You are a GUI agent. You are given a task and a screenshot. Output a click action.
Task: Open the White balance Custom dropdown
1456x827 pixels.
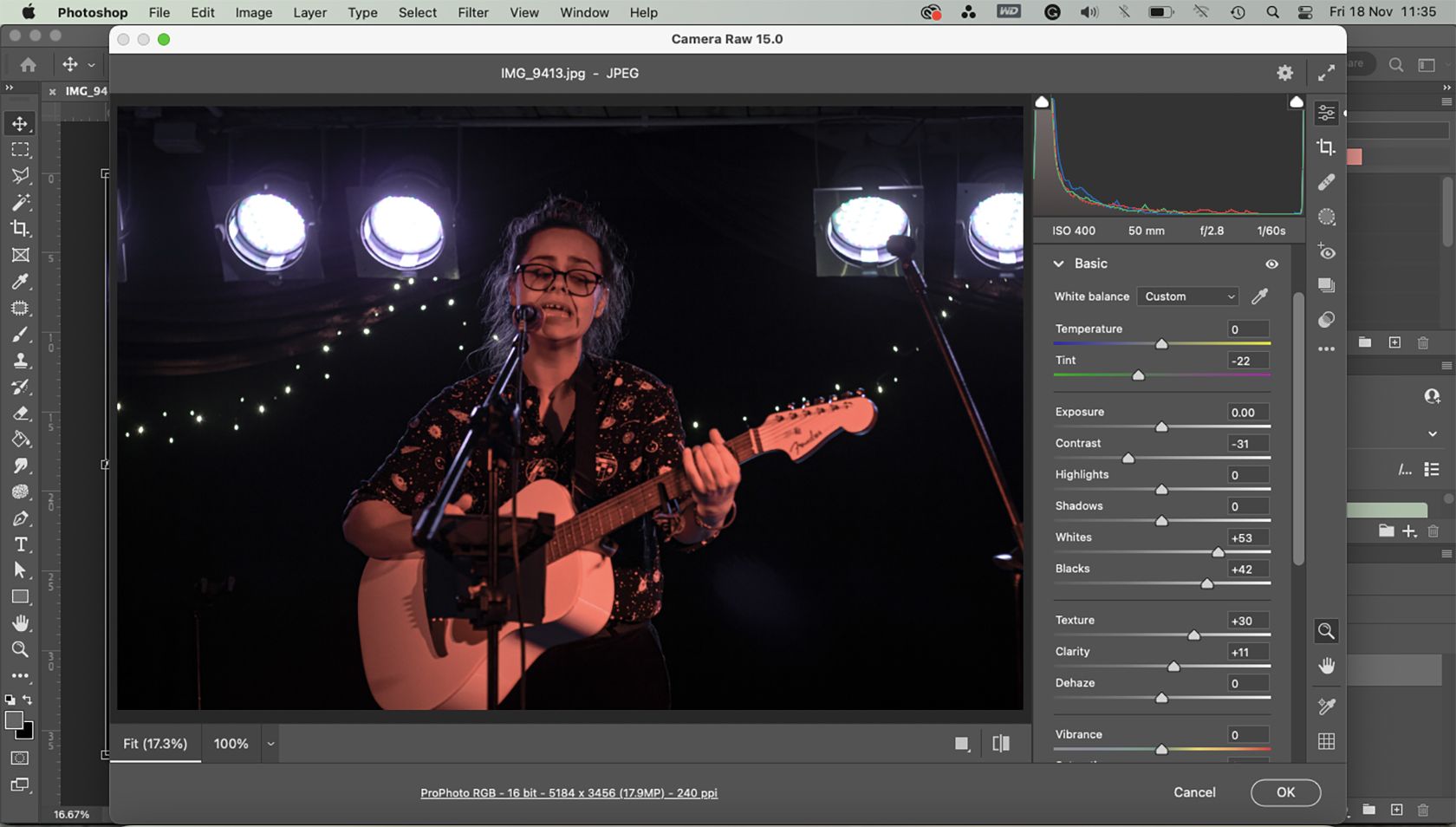[1188, 296]
